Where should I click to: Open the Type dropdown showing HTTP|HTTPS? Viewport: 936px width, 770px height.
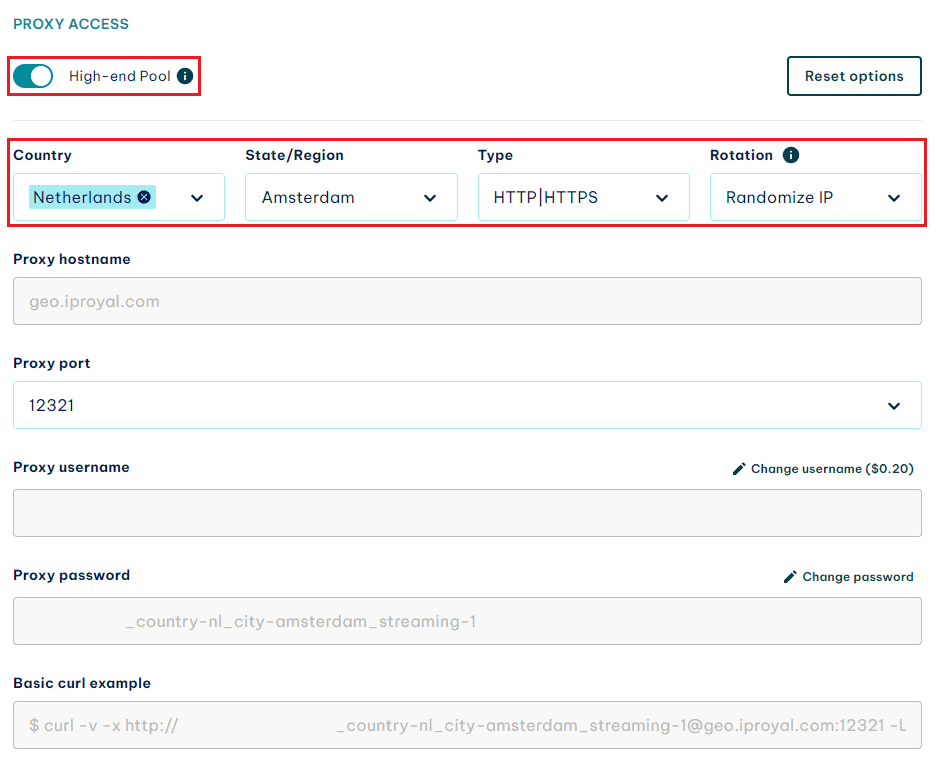coord(583,197)
